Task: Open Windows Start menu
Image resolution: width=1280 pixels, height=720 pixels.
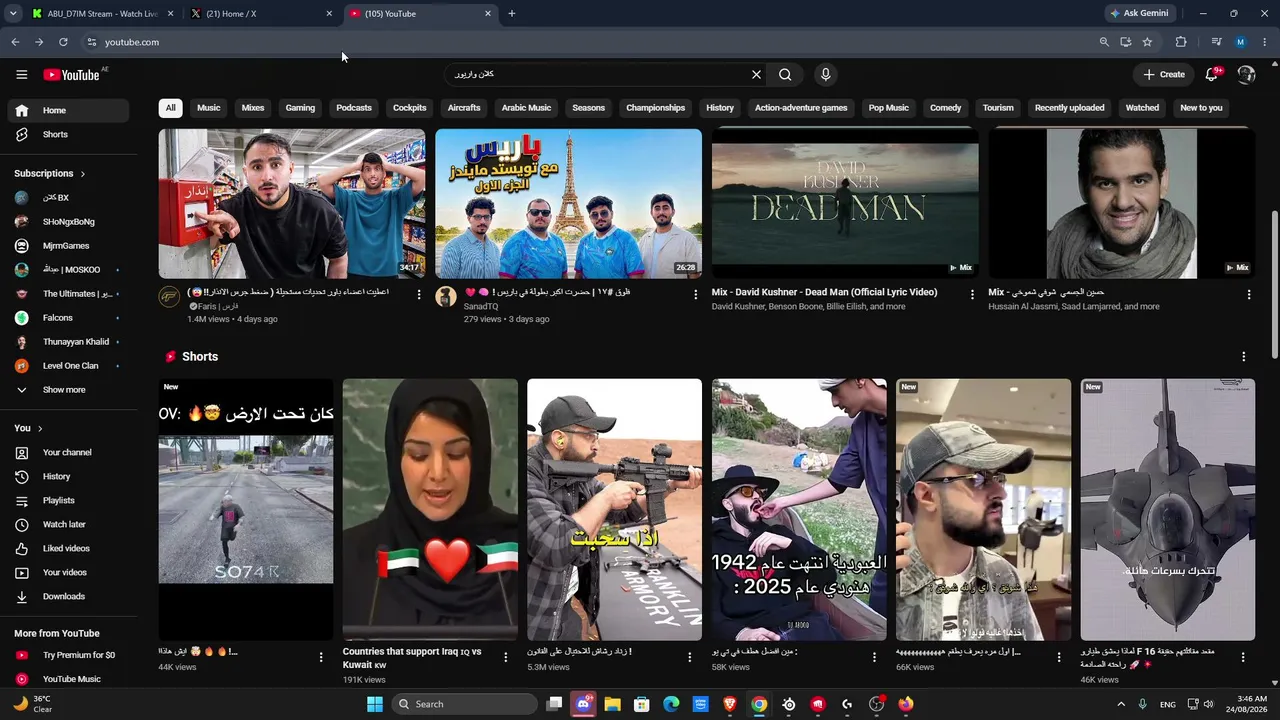Action: click(375, 704)
